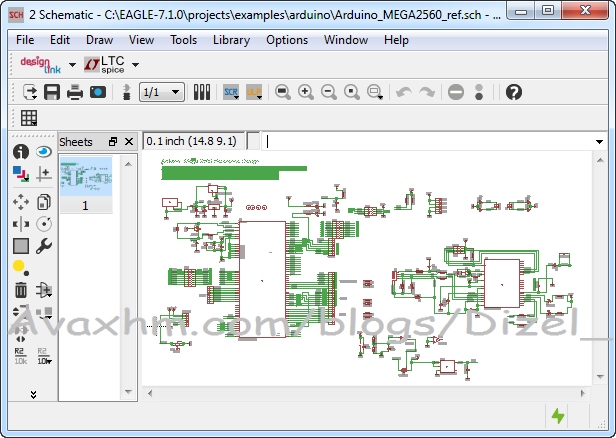
Task: Click the coordinates display 0.1 inch (14.8 9.1)
Action: pyautogui.click(x=194, y=141)
